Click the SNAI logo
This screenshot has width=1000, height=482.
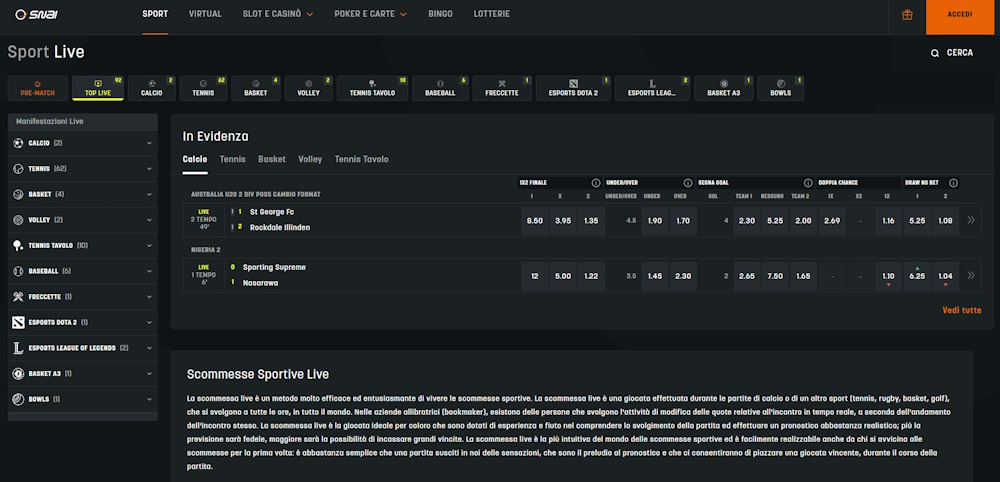pyautogui.click(x=36, y=14)
